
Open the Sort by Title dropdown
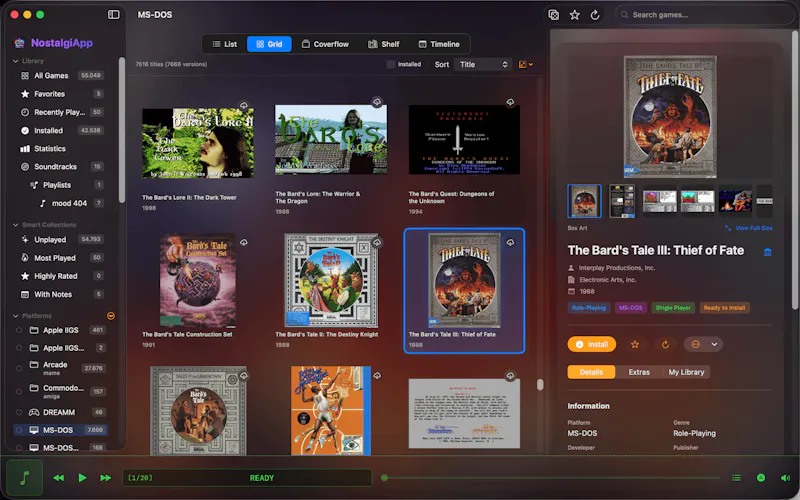click(483, 64)
